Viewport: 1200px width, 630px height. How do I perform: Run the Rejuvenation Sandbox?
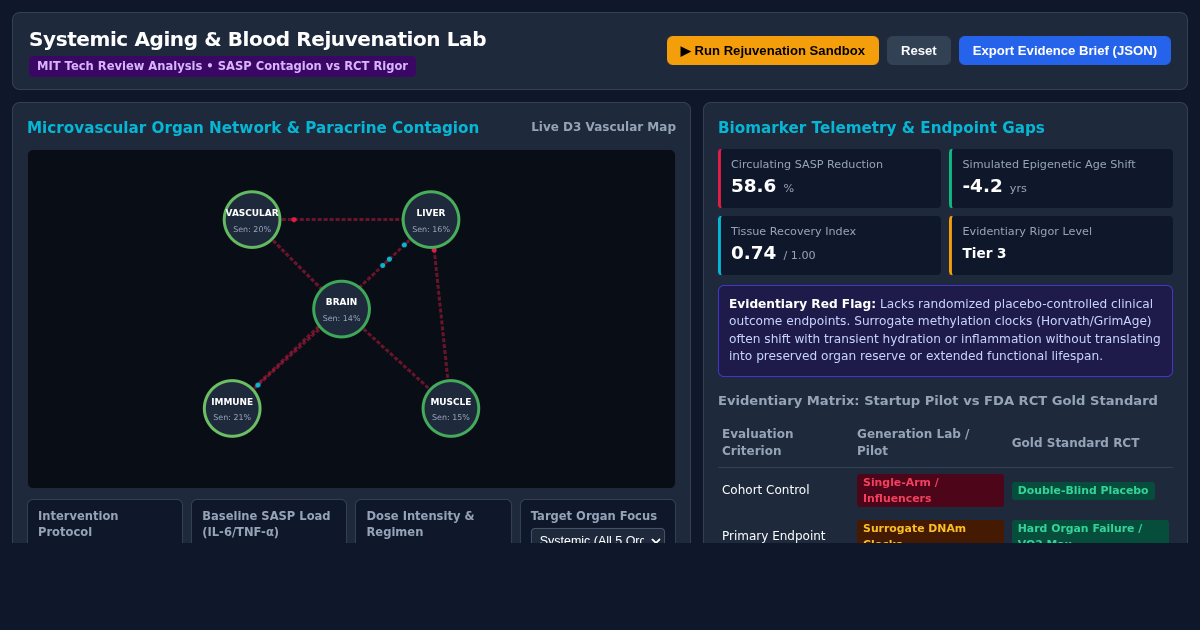coord(772,51)
